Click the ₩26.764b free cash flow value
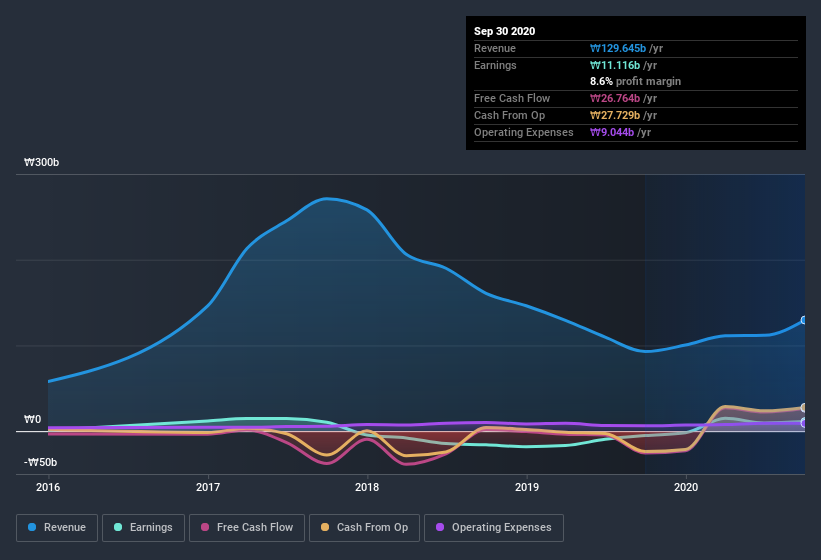 pyautogui.click(x=615, y=98)
